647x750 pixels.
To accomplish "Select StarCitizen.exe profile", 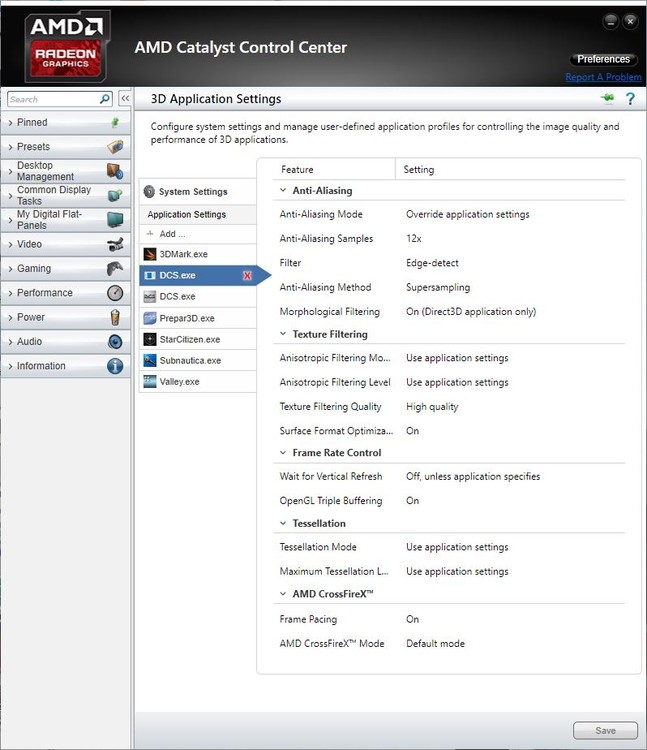I will click(x=197, y=339).
